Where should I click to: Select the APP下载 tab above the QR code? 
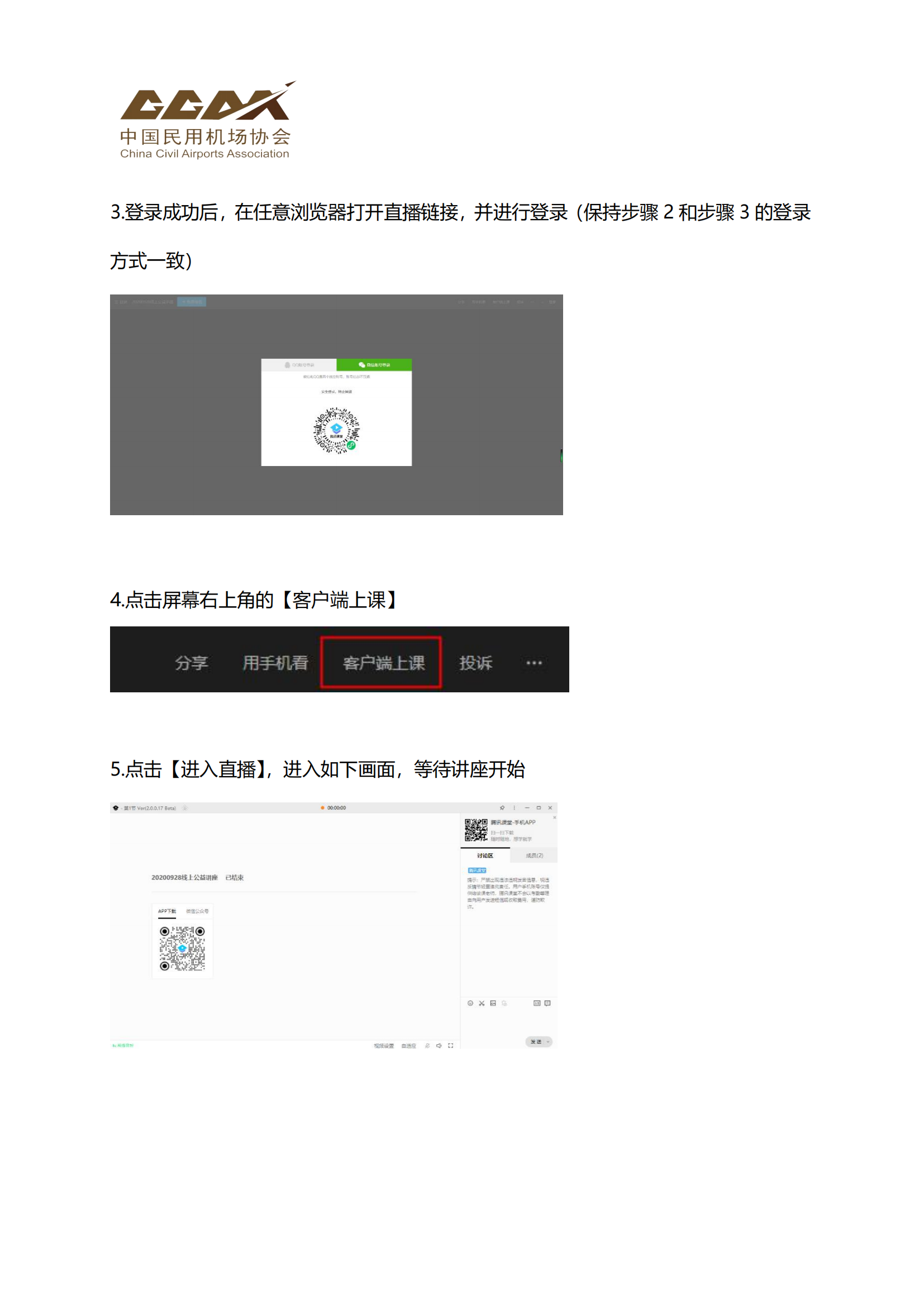pos(166,911)
